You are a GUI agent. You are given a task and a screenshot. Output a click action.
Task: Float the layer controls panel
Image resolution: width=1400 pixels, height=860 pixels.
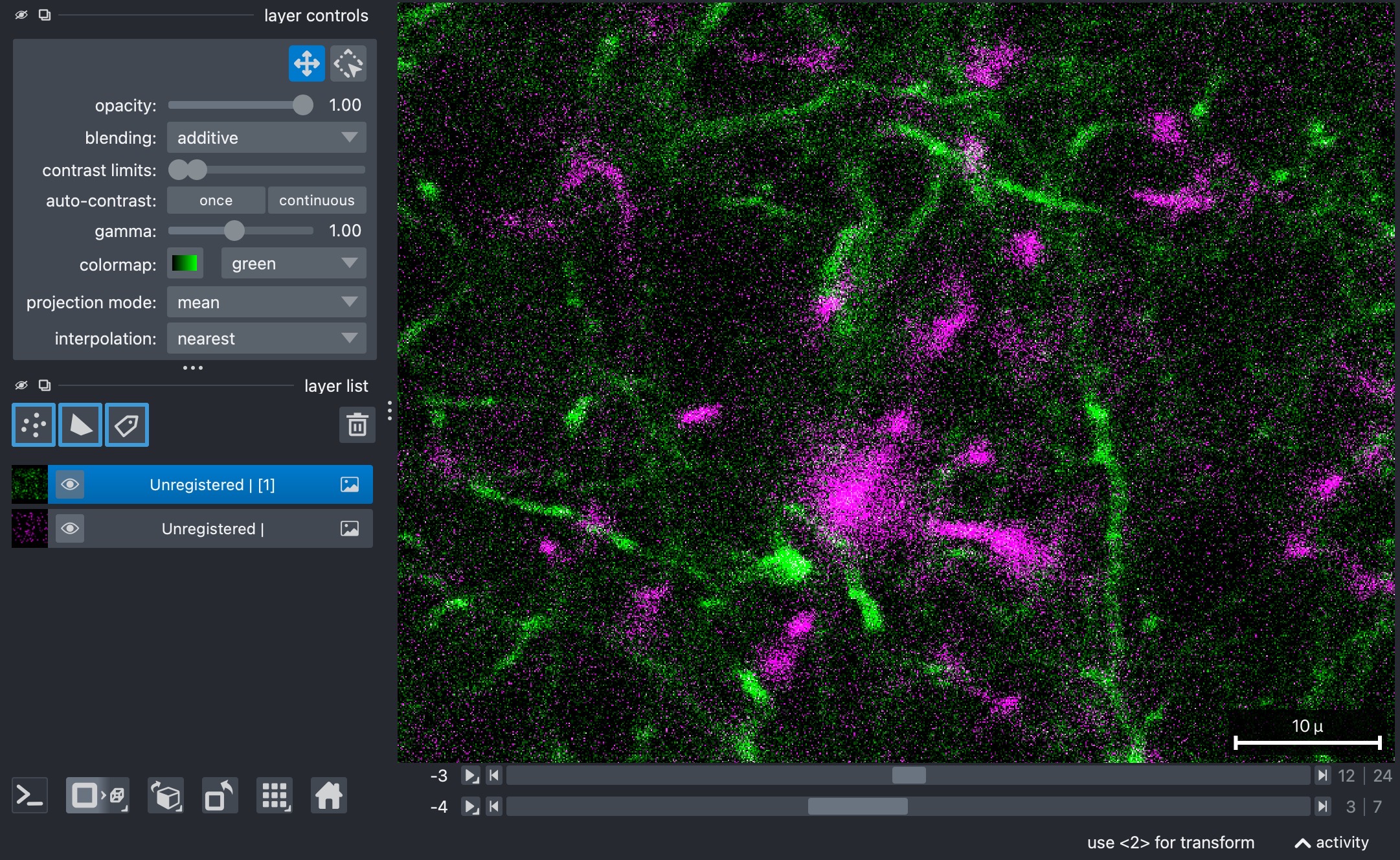coord(45,15)
